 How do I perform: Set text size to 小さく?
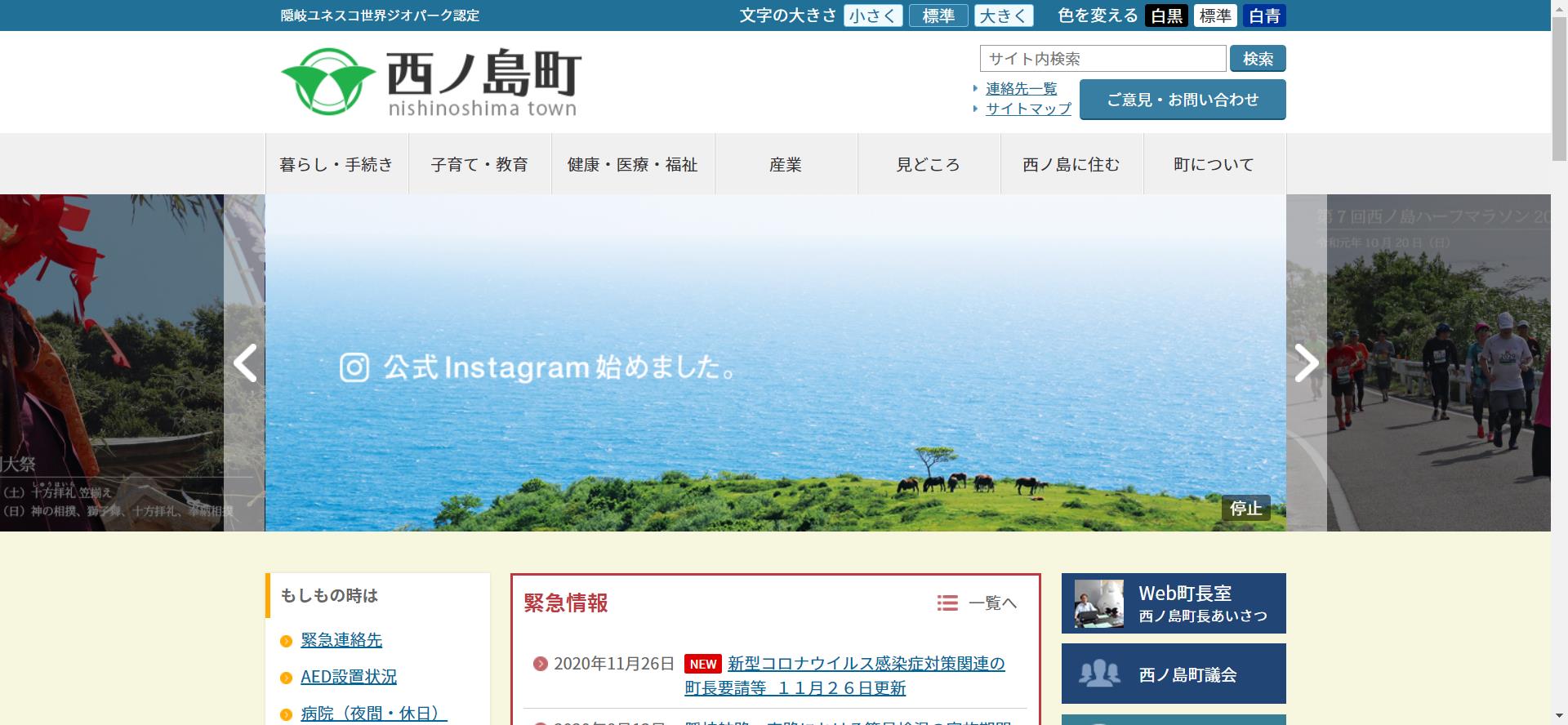pyautogui.click(x=873, y=16)
